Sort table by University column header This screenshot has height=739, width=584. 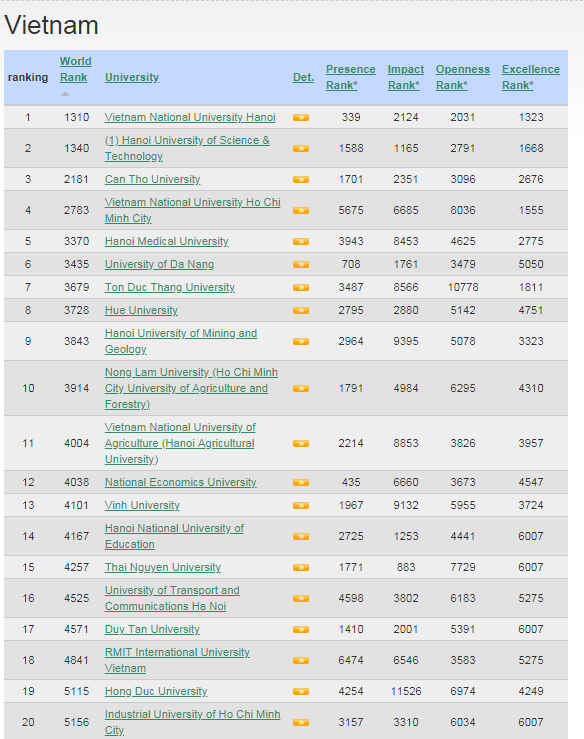[132, 77]
